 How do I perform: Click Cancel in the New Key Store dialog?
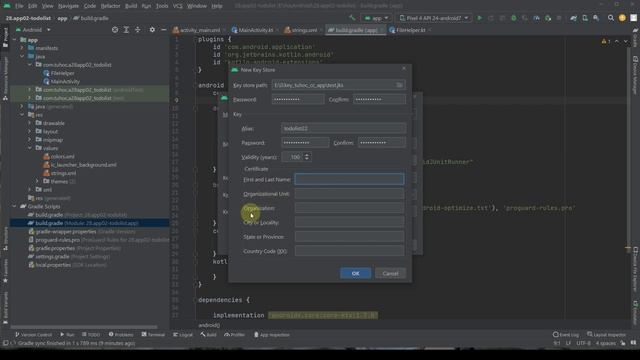pyautogui.click(x=390, y=273)
